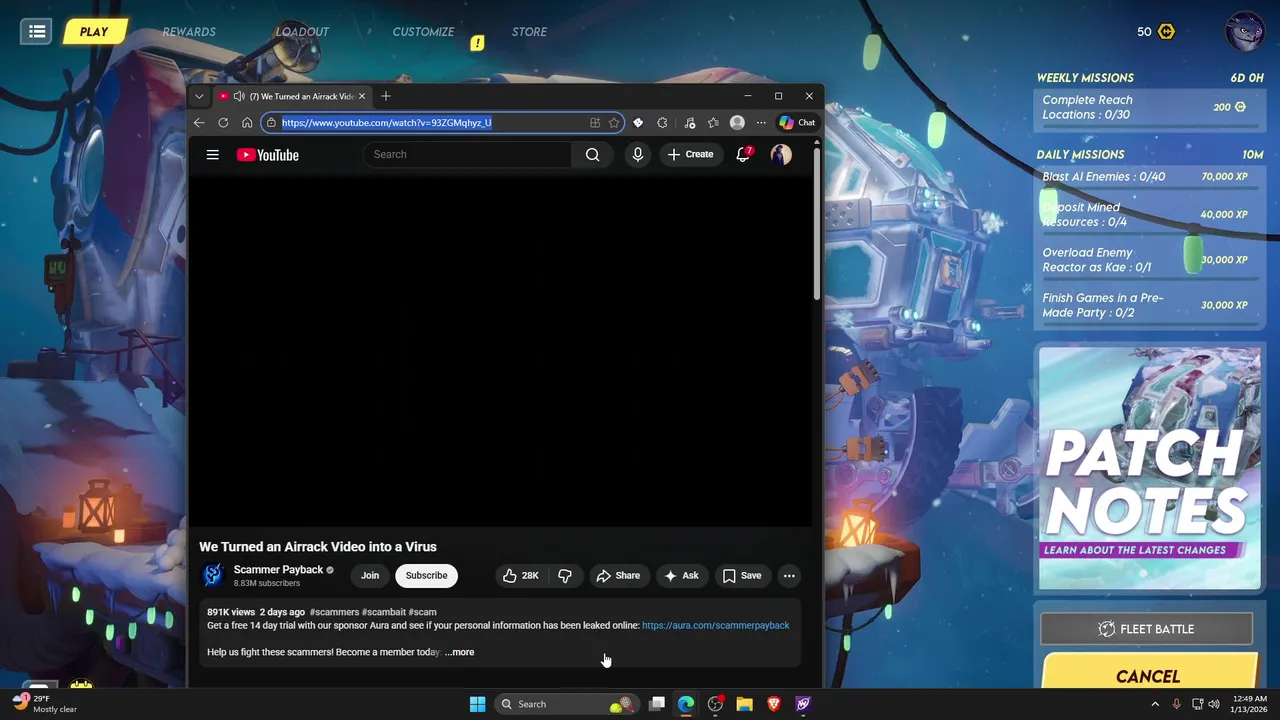Switch to the REWARDS tab in the game
The image size is (1280, 720).
pos(189,32)
